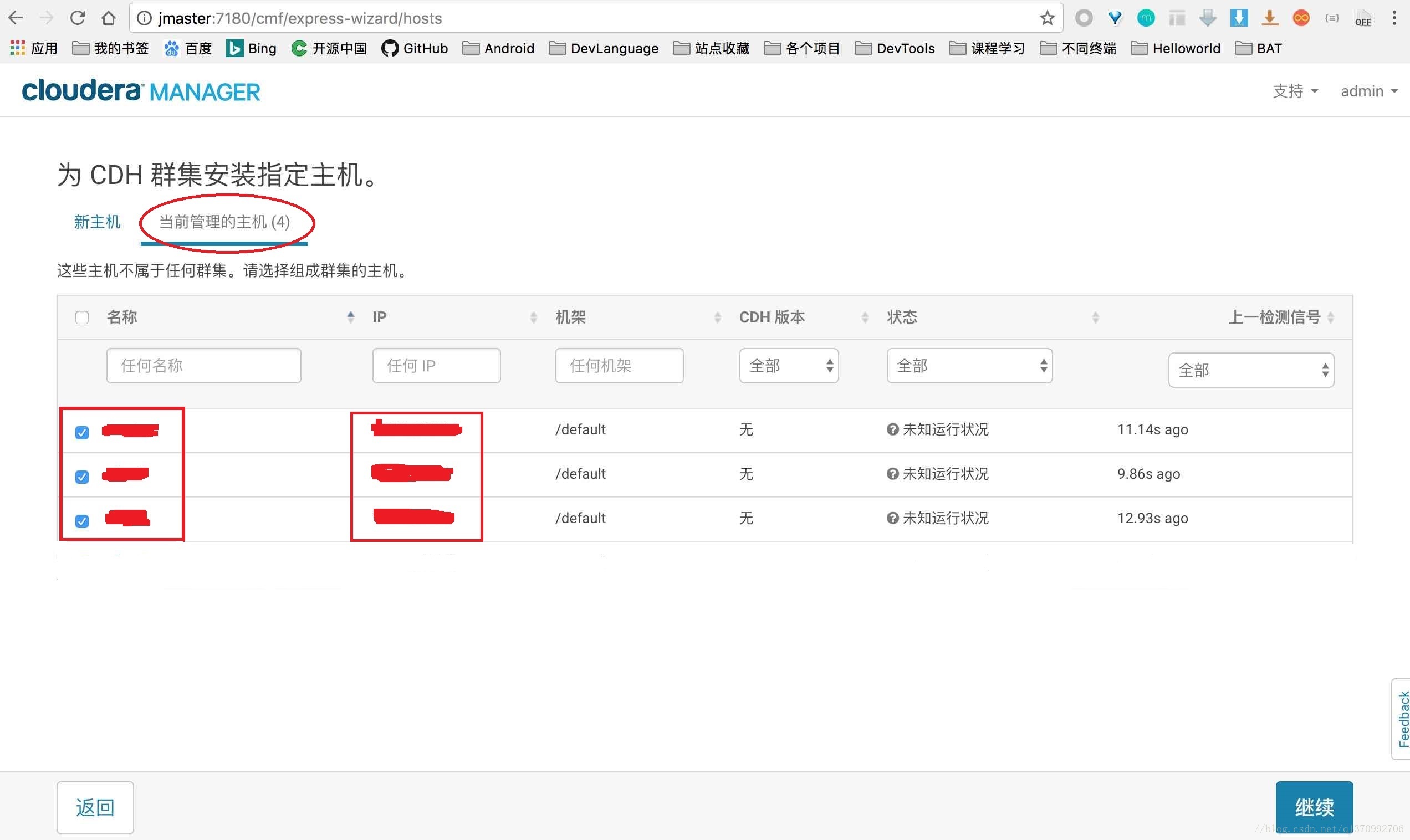Open the 站点收藏 bookmark folder
The width and height of the screenshot is (1410, 840).
(711, 48)
